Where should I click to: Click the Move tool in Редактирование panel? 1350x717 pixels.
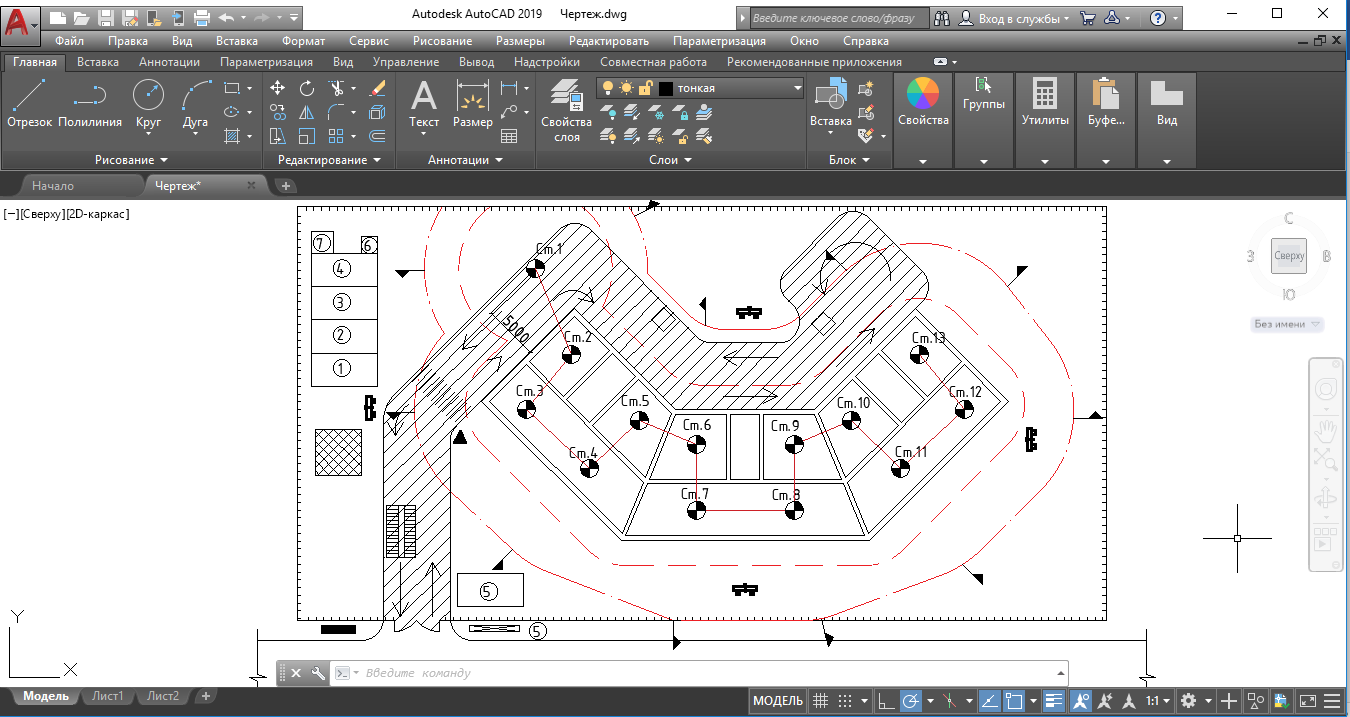[278, 88]
